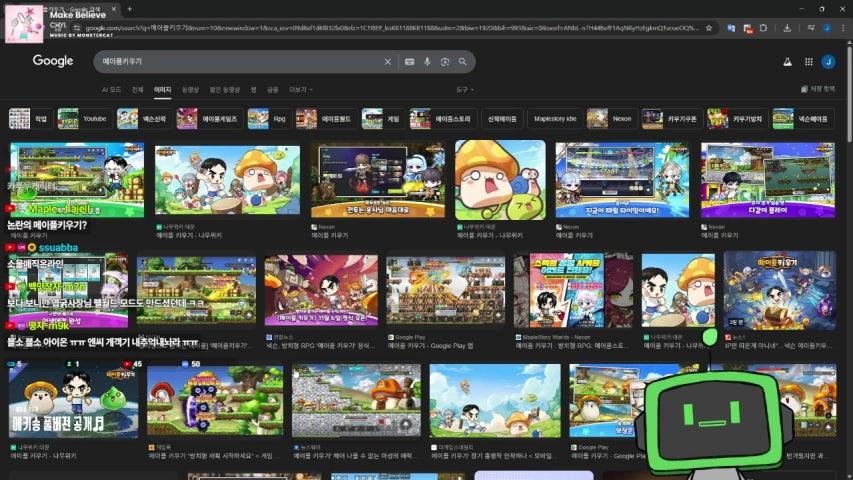Filter images by the Youtube chip
Viewport: 853px width, 480px height.
point(84,119)
